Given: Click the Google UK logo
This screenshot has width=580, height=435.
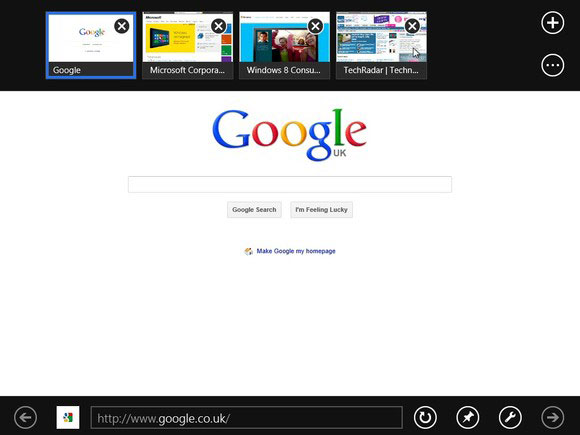Looking at the screenshot, I should click(290, 135).
